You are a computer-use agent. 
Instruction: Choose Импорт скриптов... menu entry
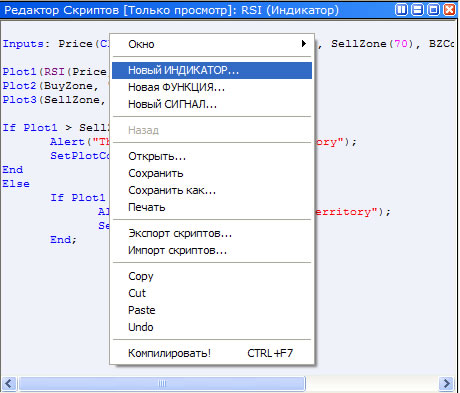click(x=212, y=250)
